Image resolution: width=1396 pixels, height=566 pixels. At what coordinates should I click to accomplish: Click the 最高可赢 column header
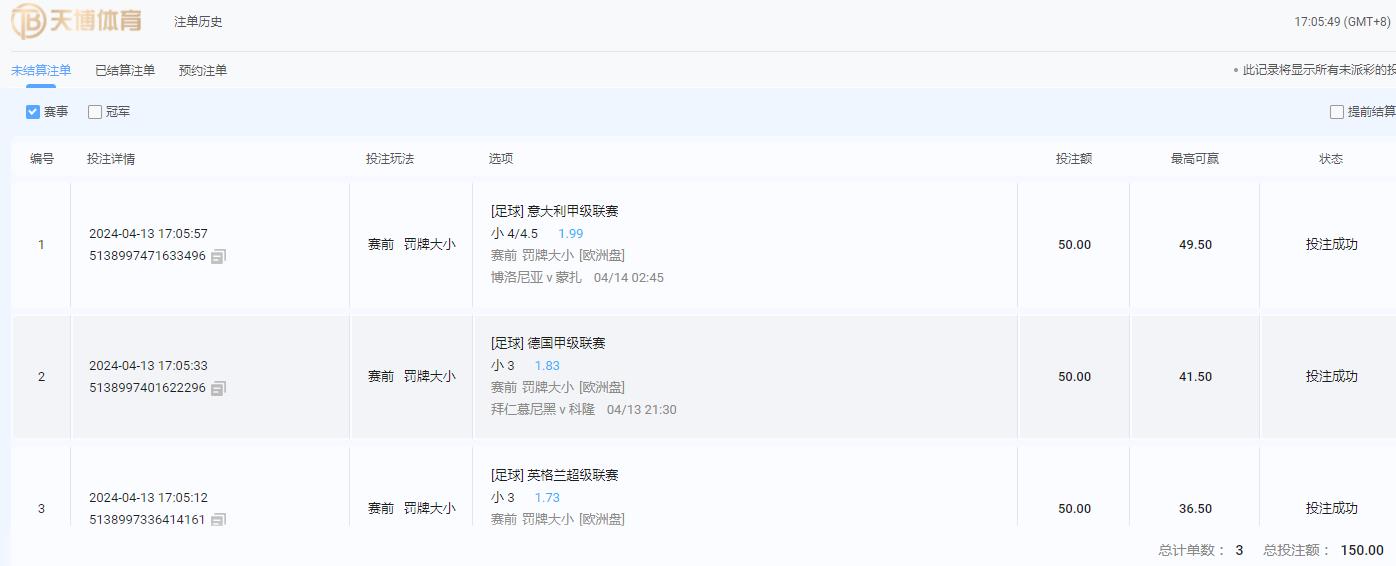coord(1195,159)
